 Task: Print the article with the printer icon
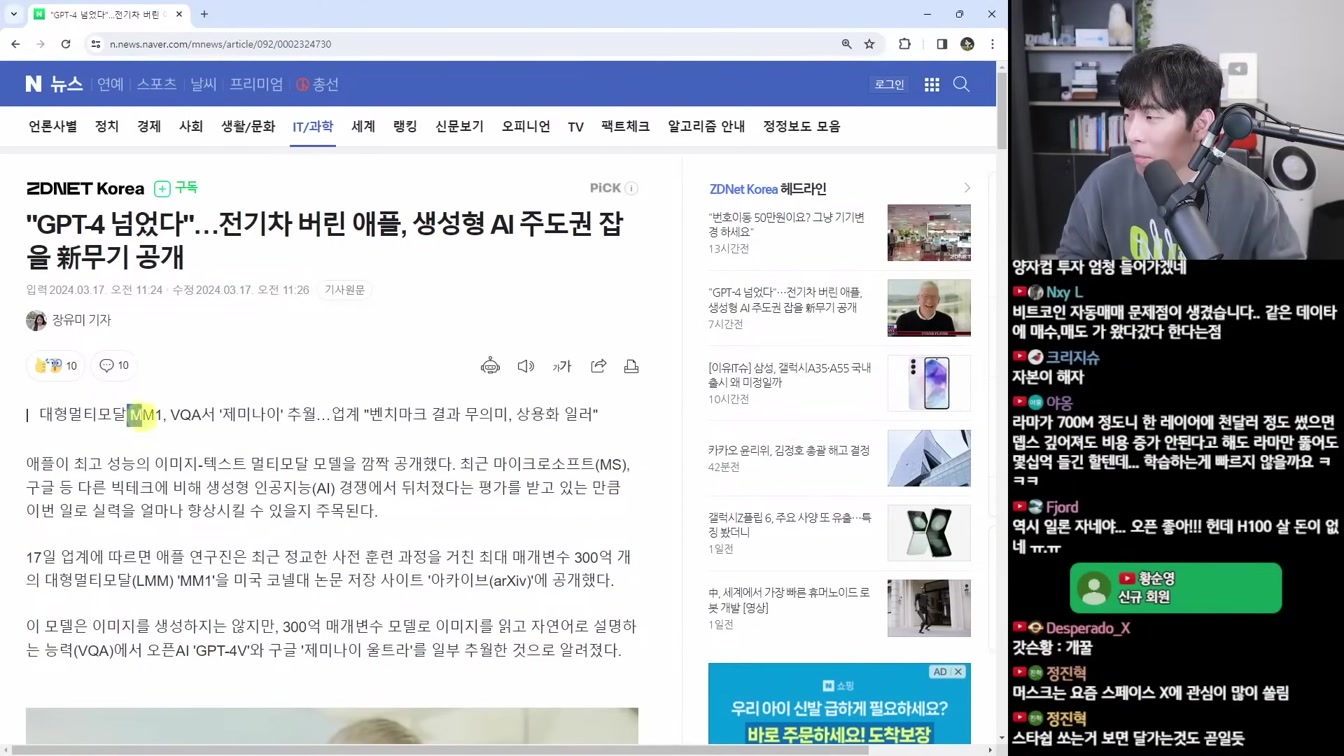[x=631, y=366]
